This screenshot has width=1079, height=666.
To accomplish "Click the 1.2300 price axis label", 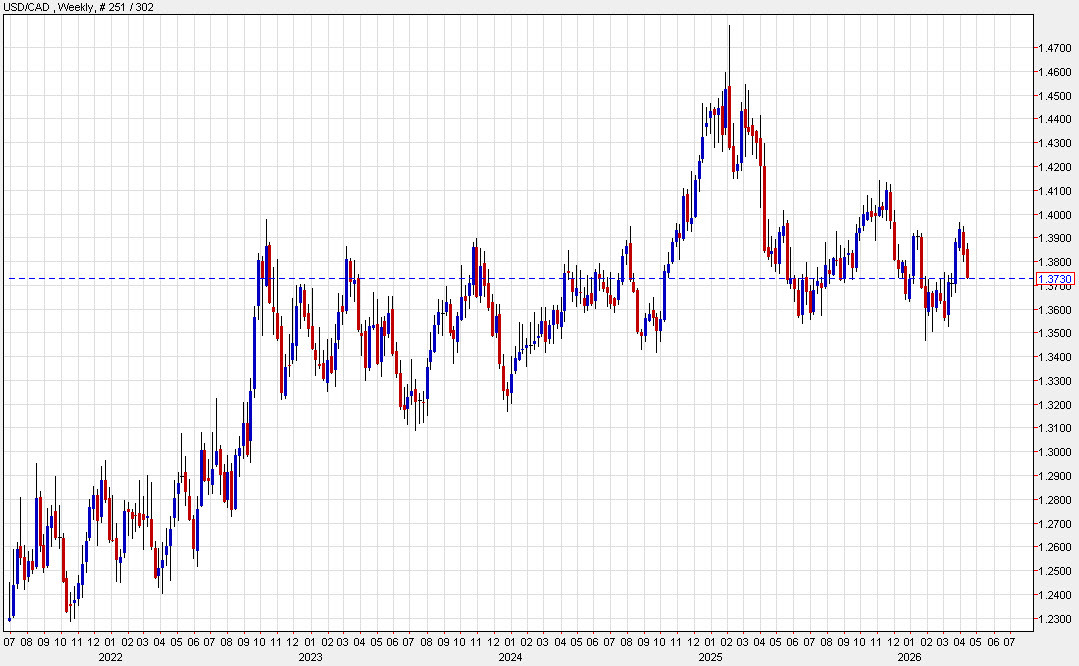I will tap(1055, 617).
